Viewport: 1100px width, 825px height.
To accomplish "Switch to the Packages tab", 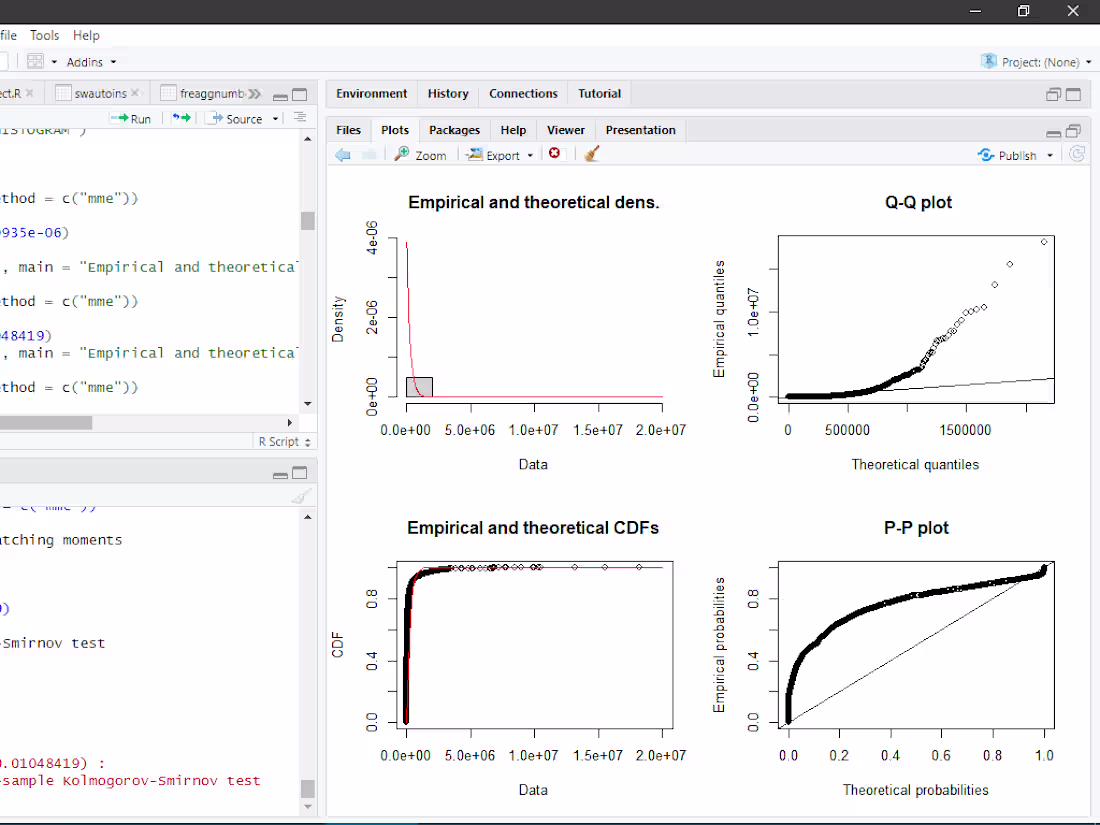I will click(x=454, y=129).
